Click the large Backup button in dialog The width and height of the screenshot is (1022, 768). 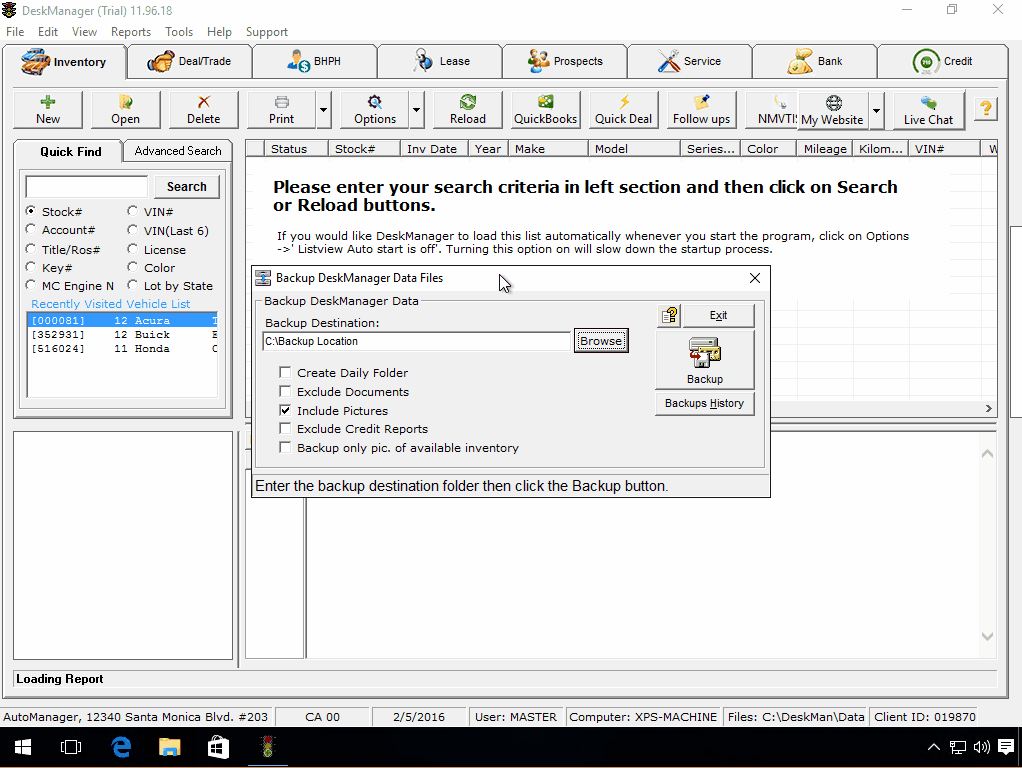coord(705,360)
